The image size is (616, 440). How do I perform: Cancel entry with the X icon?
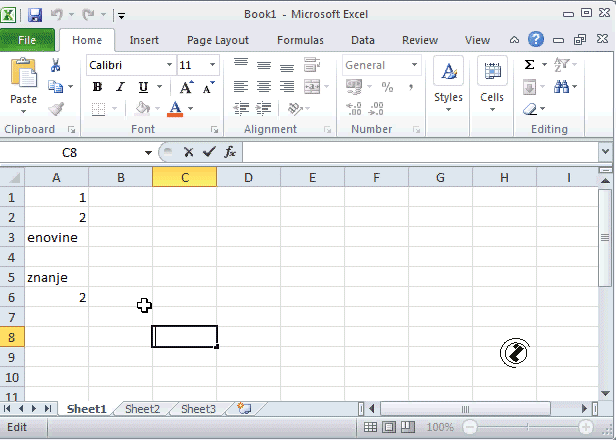coord(188,152)
